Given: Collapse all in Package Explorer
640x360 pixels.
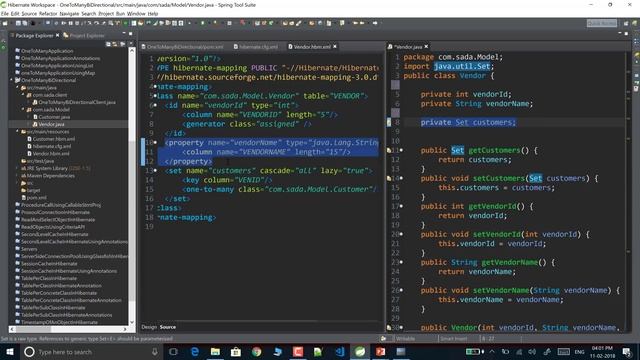Looking at the screenshot, I should tap(108, 44).
